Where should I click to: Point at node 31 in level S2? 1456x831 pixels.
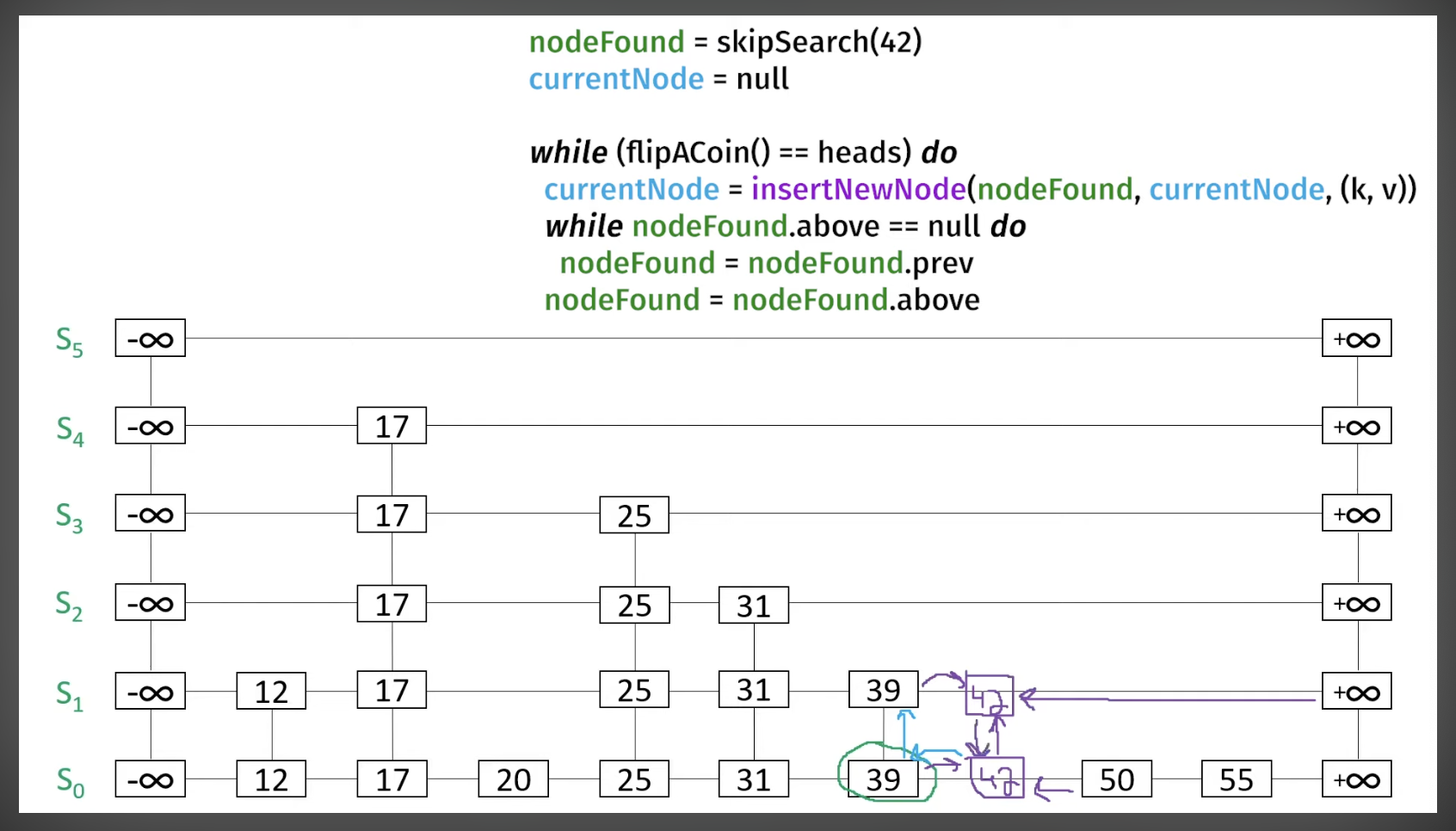[754, 606]
